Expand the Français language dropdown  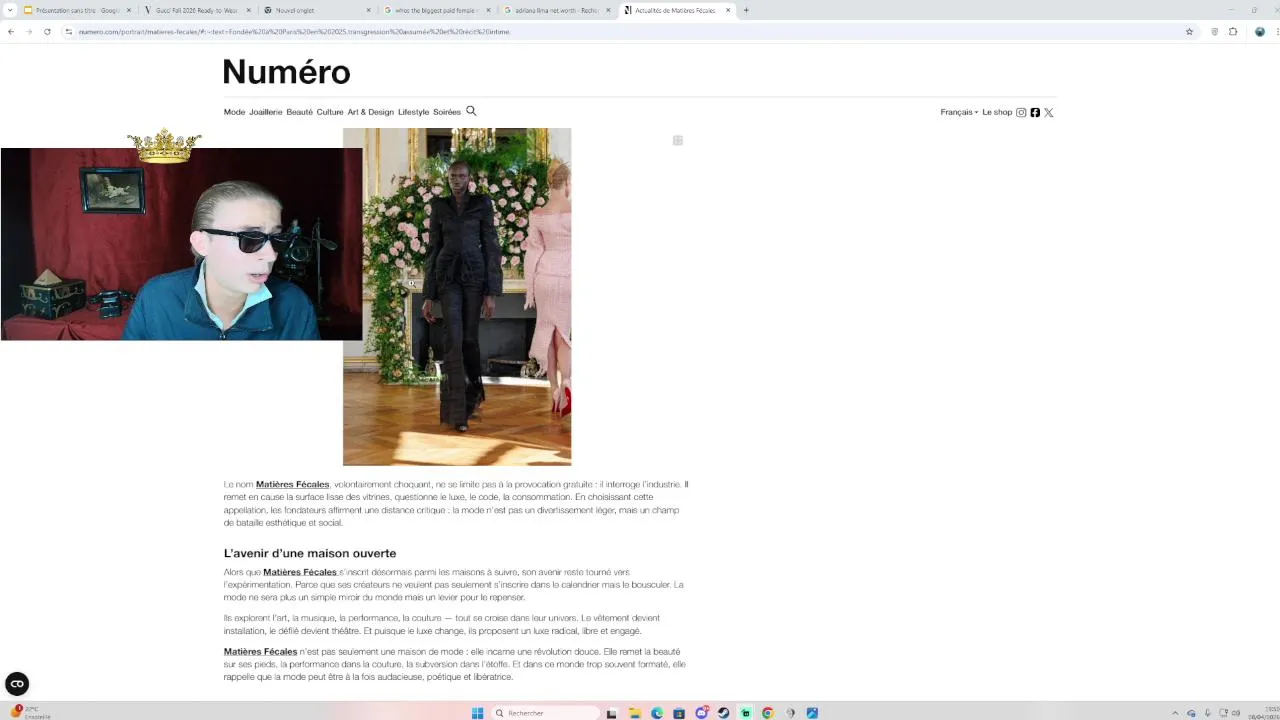(959, 112)
